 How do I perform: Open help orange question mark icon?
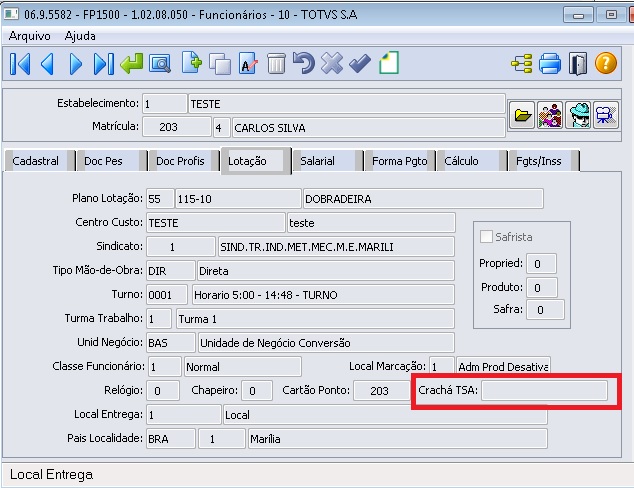[606, 63]
